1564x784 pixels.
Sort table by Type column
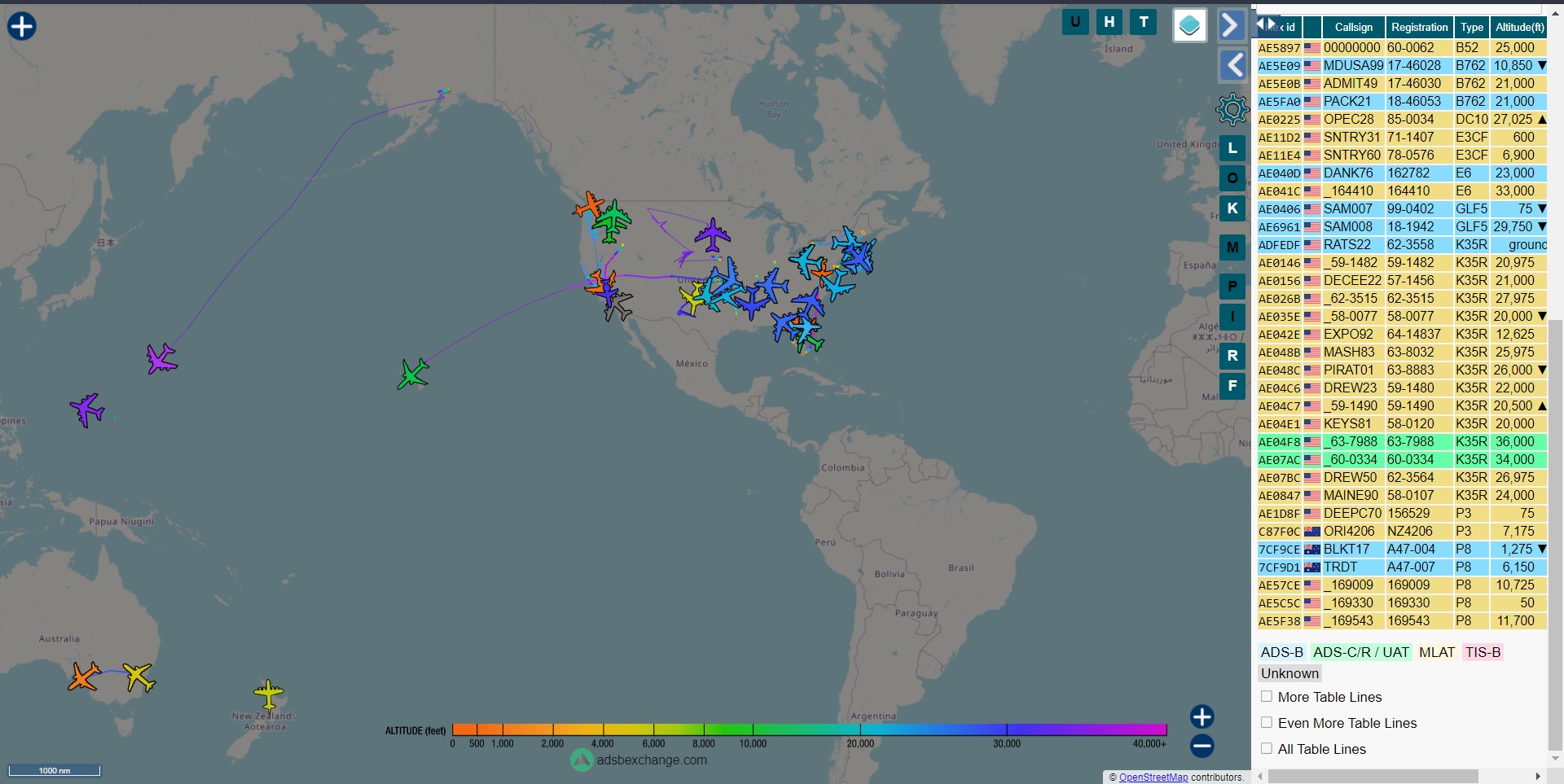click(x=1471, y=27)
